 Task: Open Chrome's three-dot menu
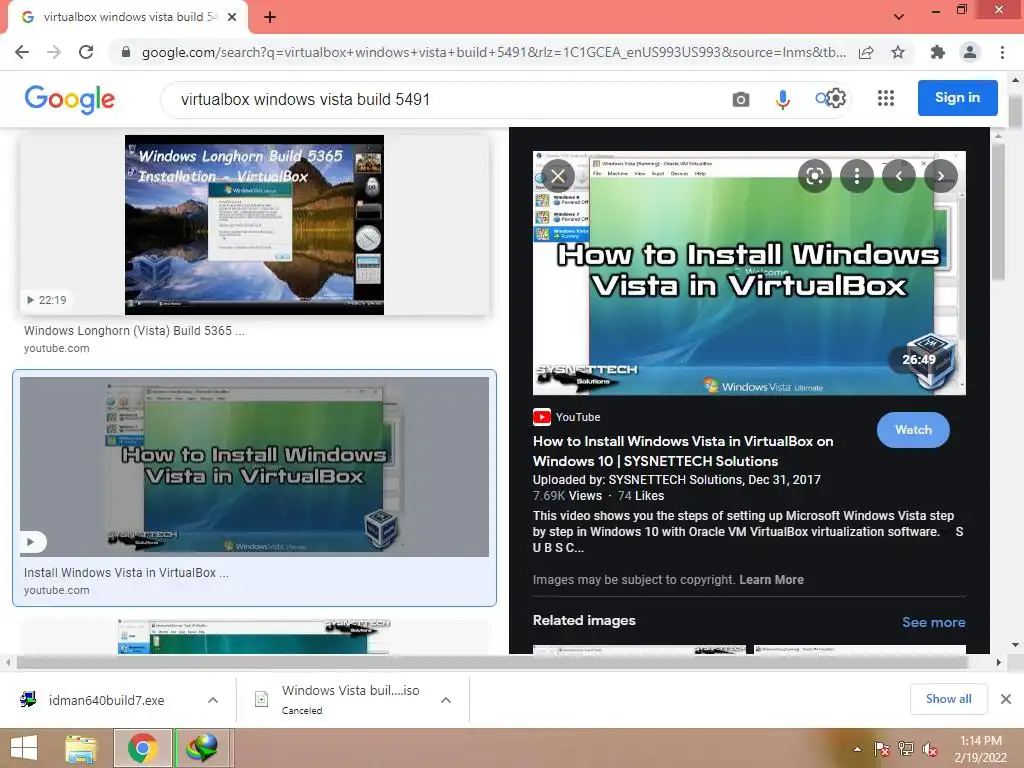(x=1002, y=52)
